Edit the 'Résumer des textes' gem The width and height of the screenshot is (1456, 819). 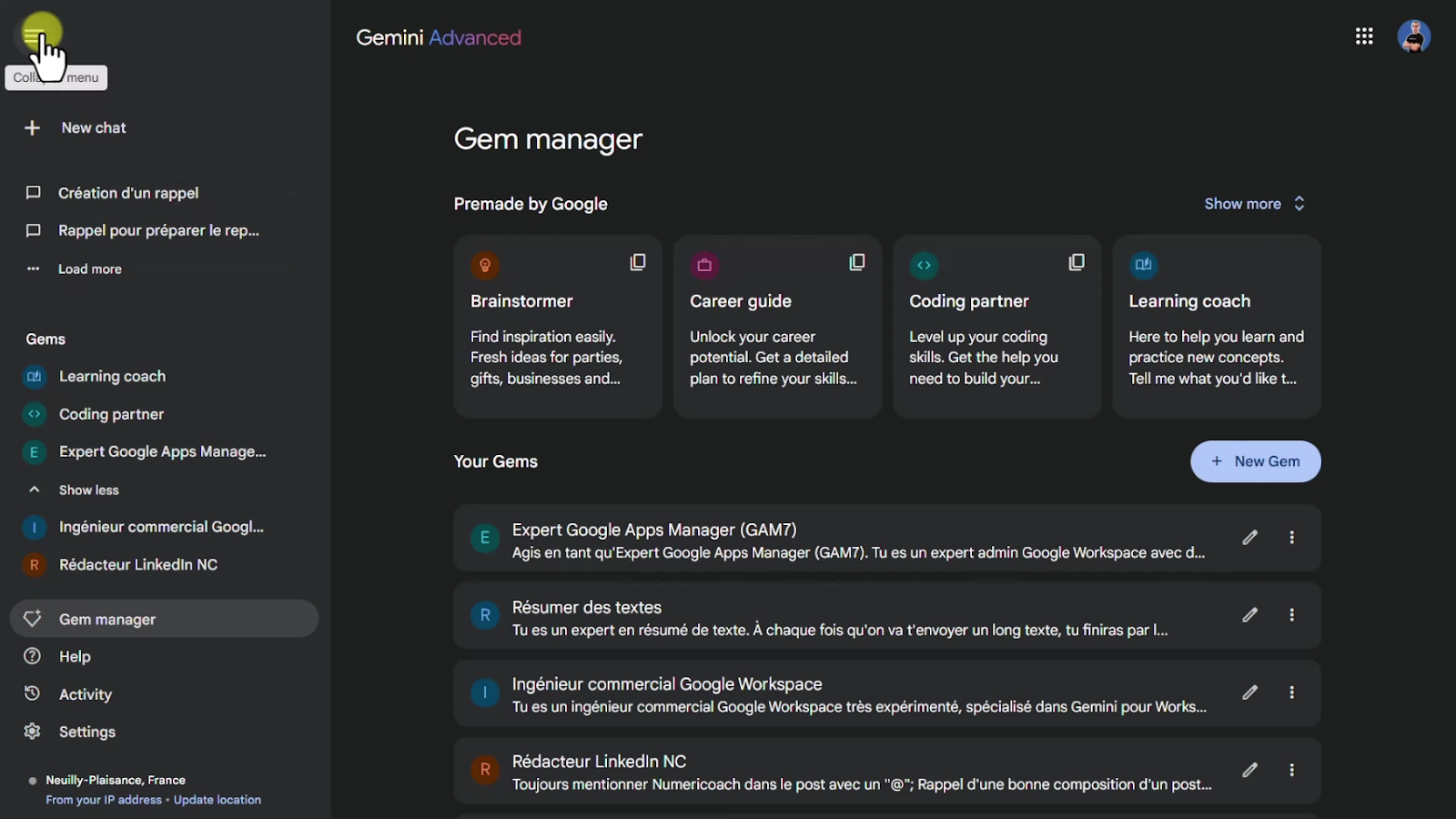pos(1250,615)
